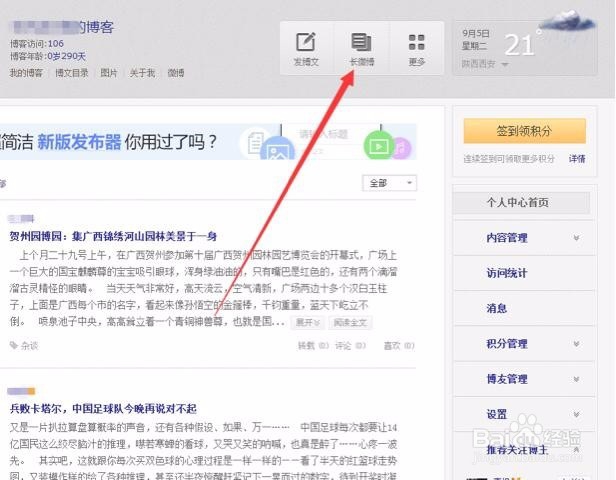616x480 pixels.
Task: Open 消息 in sidebar
Action: [x=497, y=308]
